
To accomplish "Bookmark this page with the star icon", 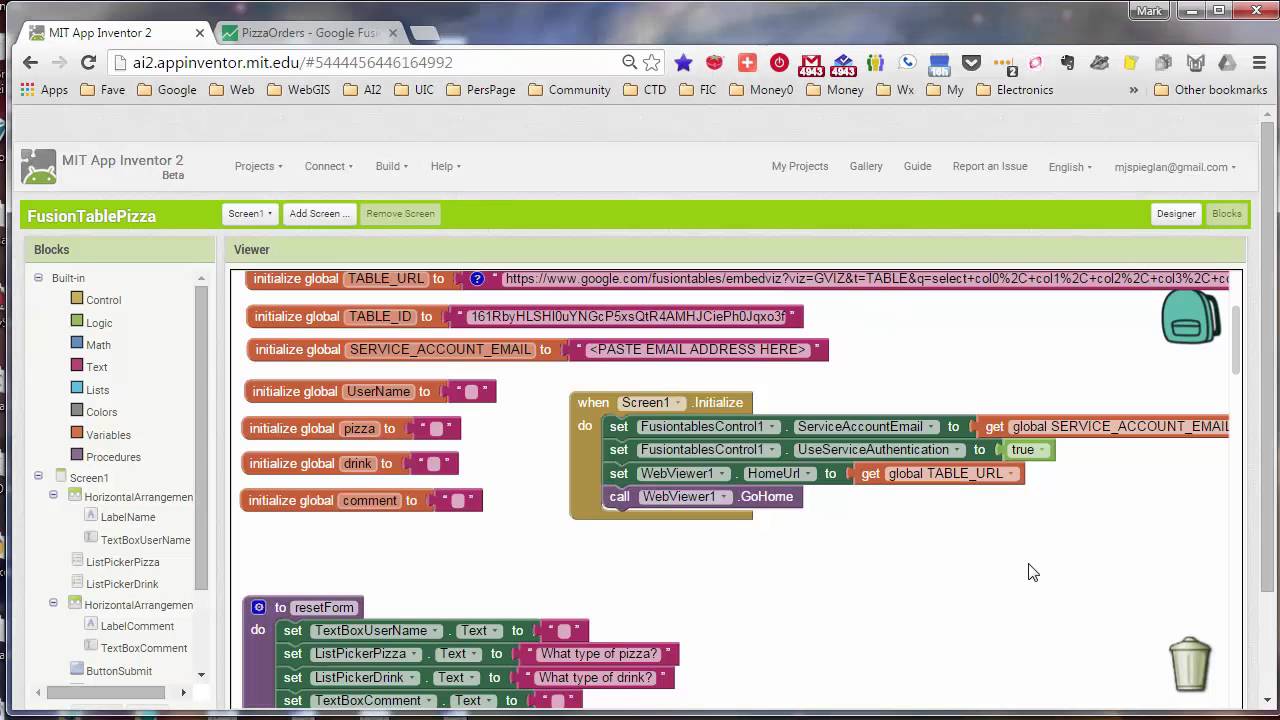I will point(652,62).
